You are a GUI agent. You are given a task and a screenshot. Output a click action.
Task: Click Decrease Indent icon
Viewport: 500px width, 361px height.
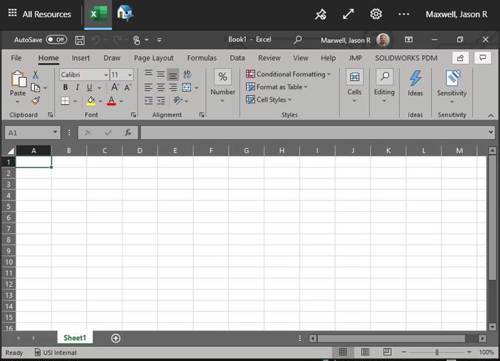(149, 101)
